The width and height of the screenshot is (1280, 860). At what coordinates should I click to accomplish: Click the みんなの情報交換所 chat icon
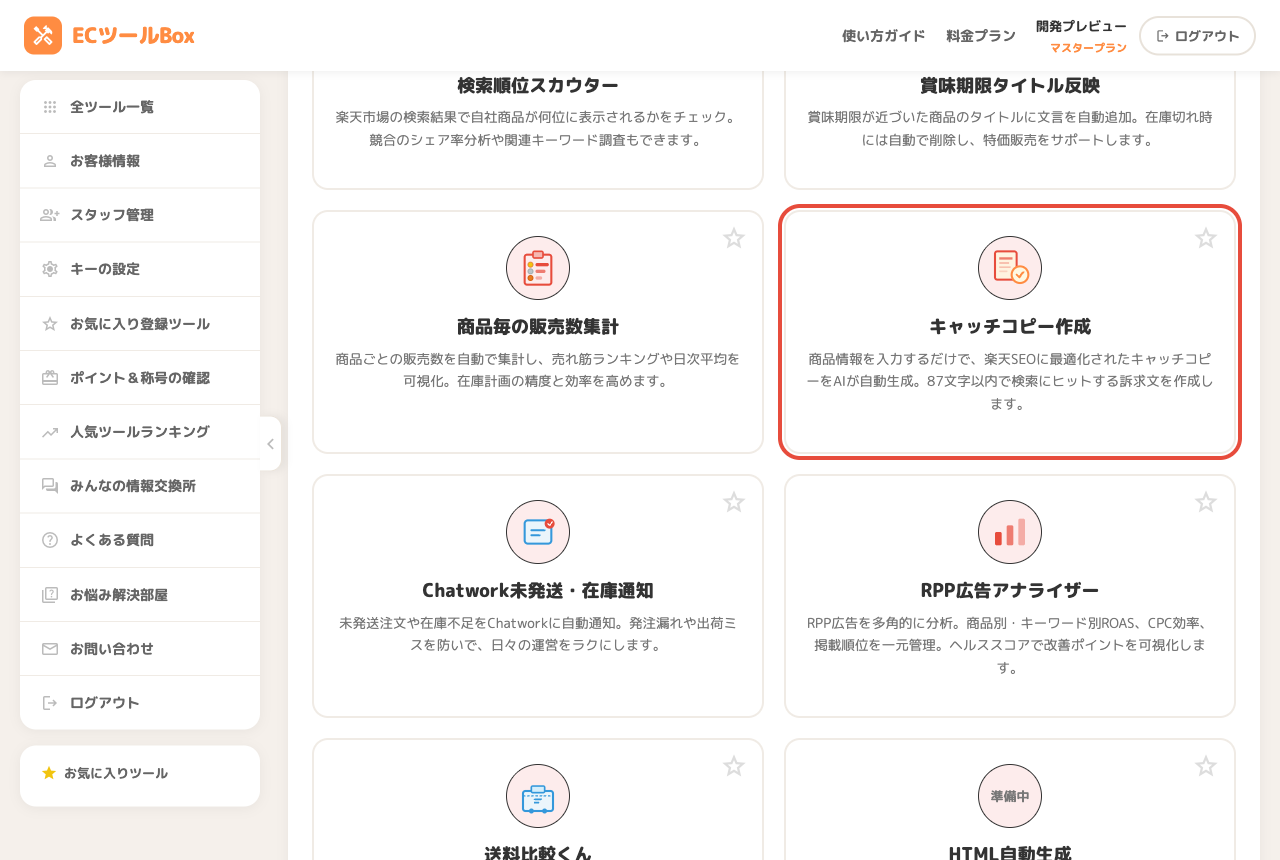[x=50, y=486]
